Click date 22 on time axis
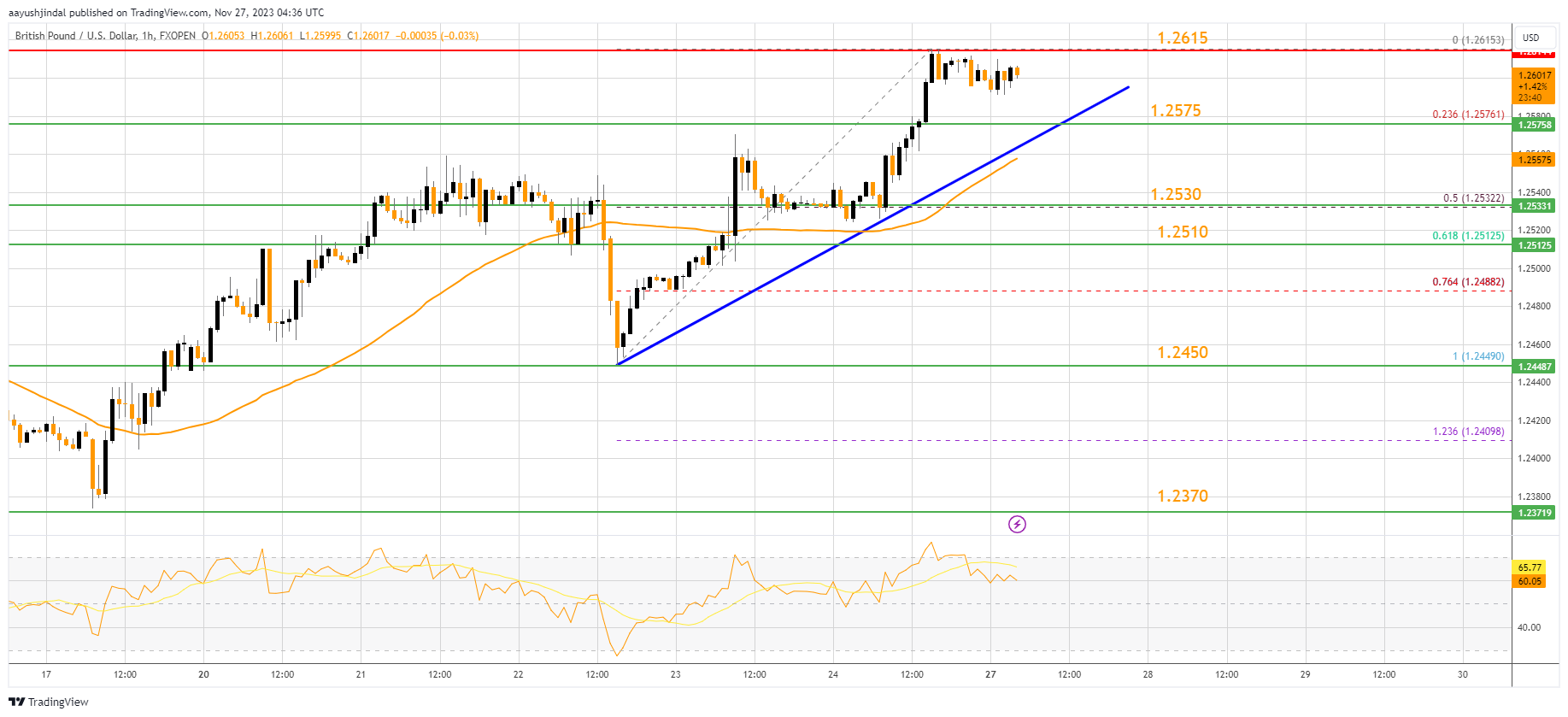Image resolution: width=1568 pixels, height=717 pixels. pyautogui.click(x=518, y=674)
